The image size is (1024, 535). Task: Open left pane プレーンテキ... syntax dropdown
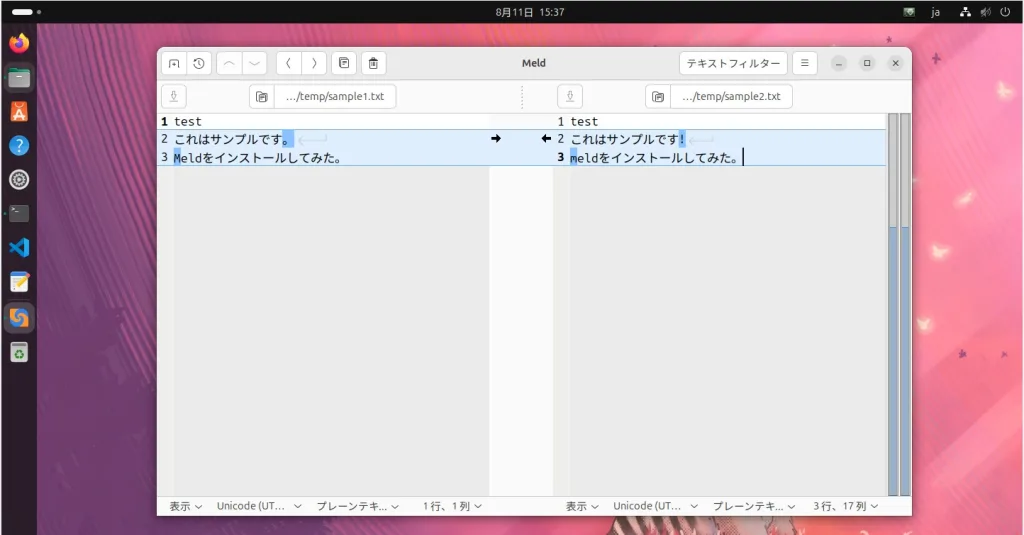[x=358, y=506]
